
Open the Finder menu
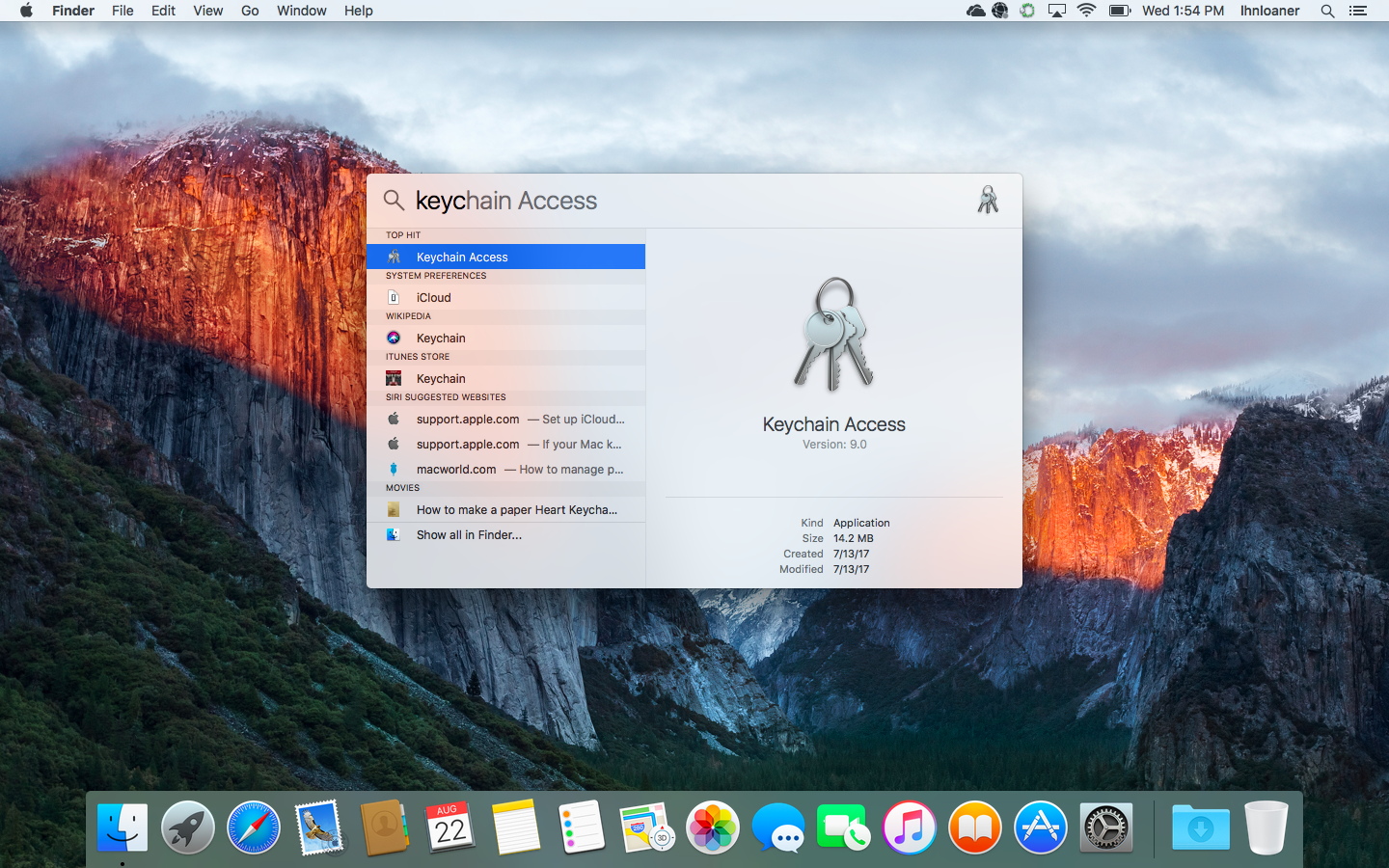coord(73,11)
